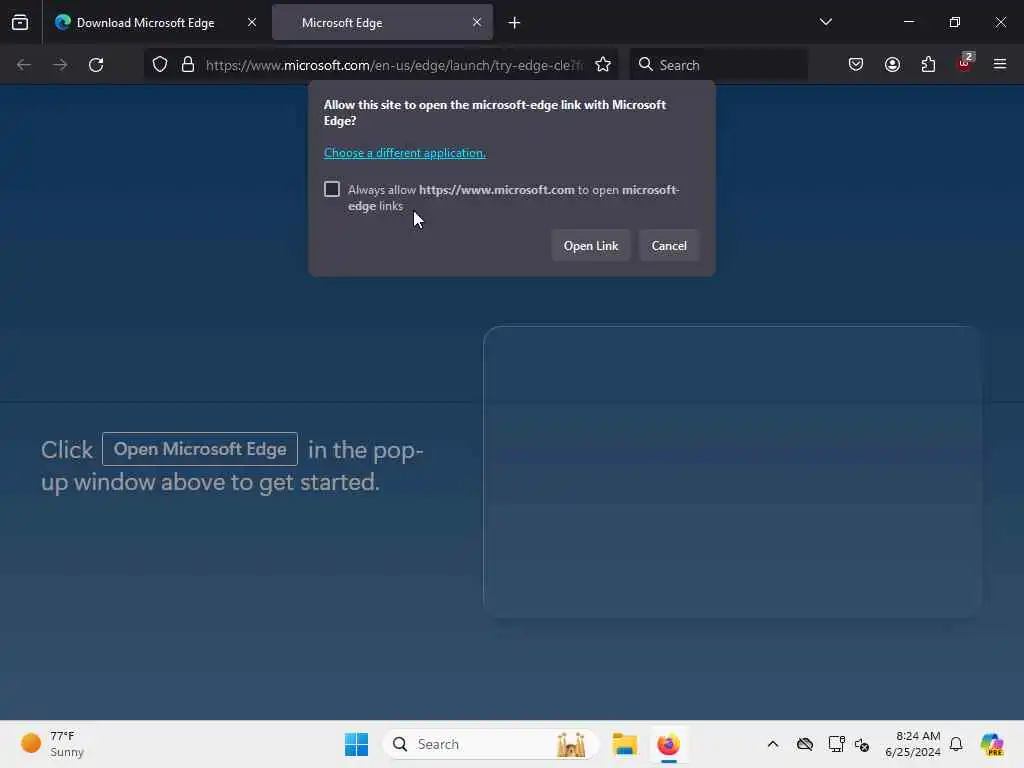Minimize the Firefox window
This screenshot has height=768, width=1024.
click(x=908, y=22)
